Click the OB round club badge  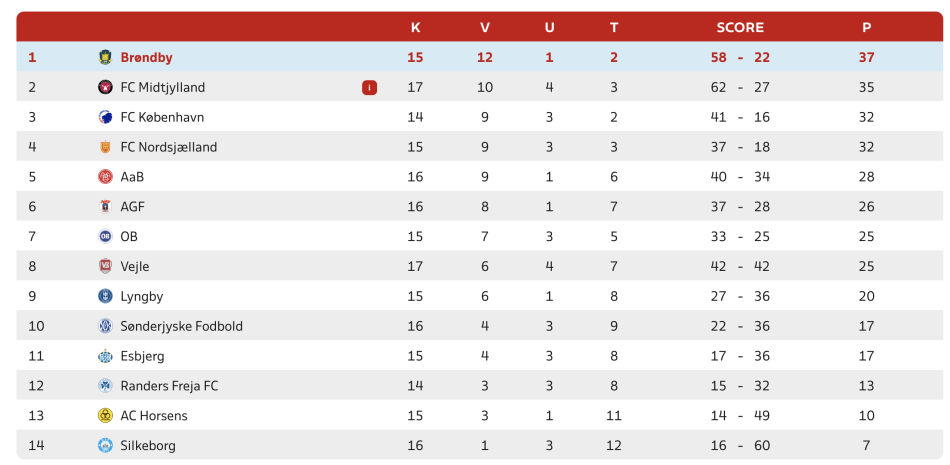click(x=105, y=236)
